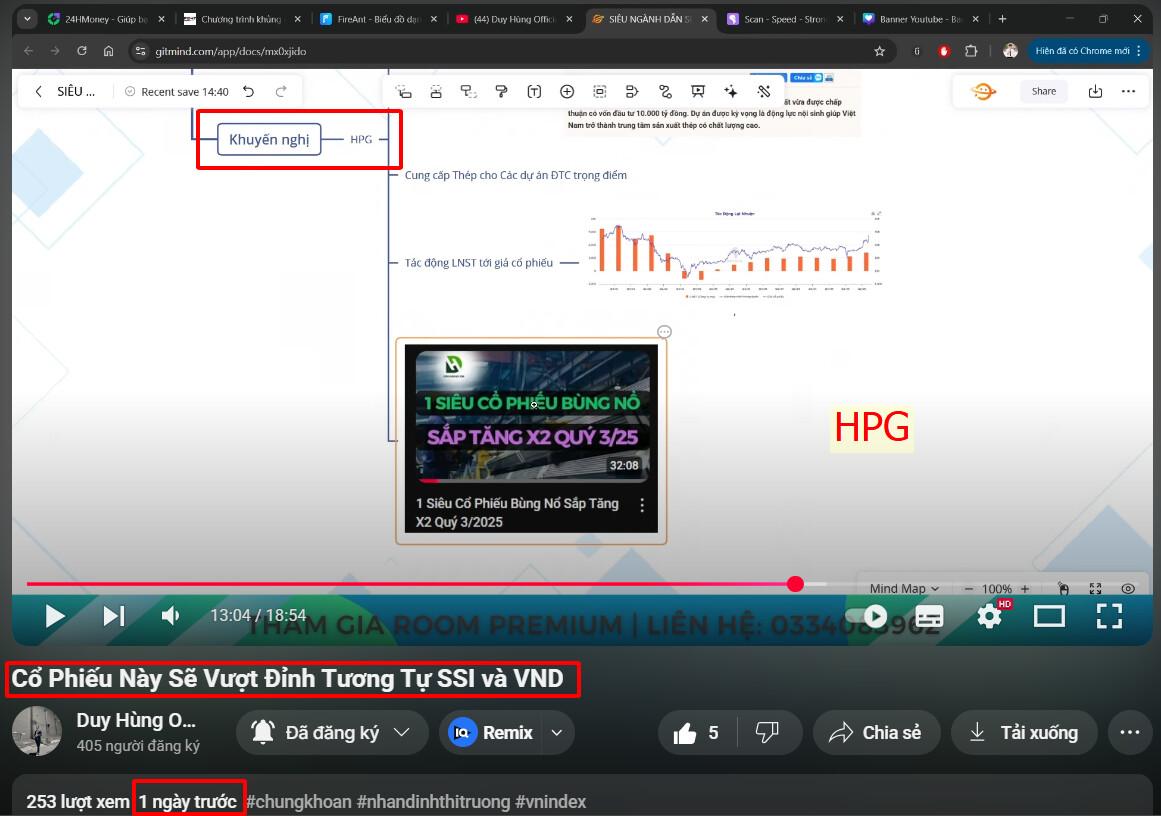Share the video via Chia sẻ
The width and height of the screenshot is (1161, 816).
tap(877, 733)
